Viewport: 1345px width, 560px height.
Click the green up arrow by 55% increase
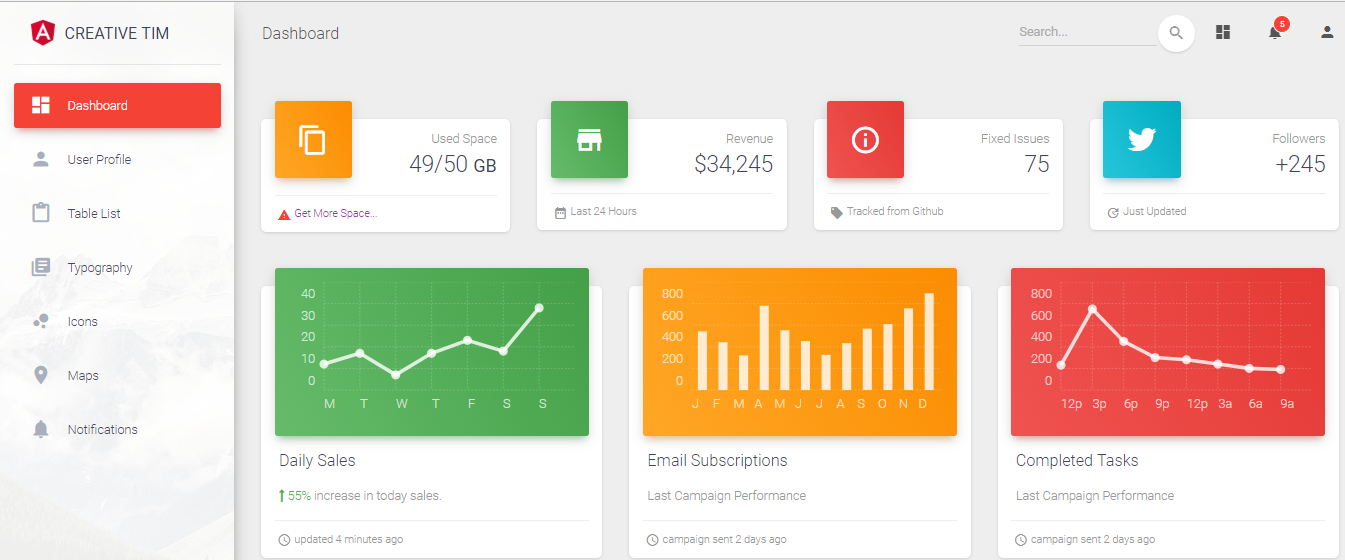(282, 496)
